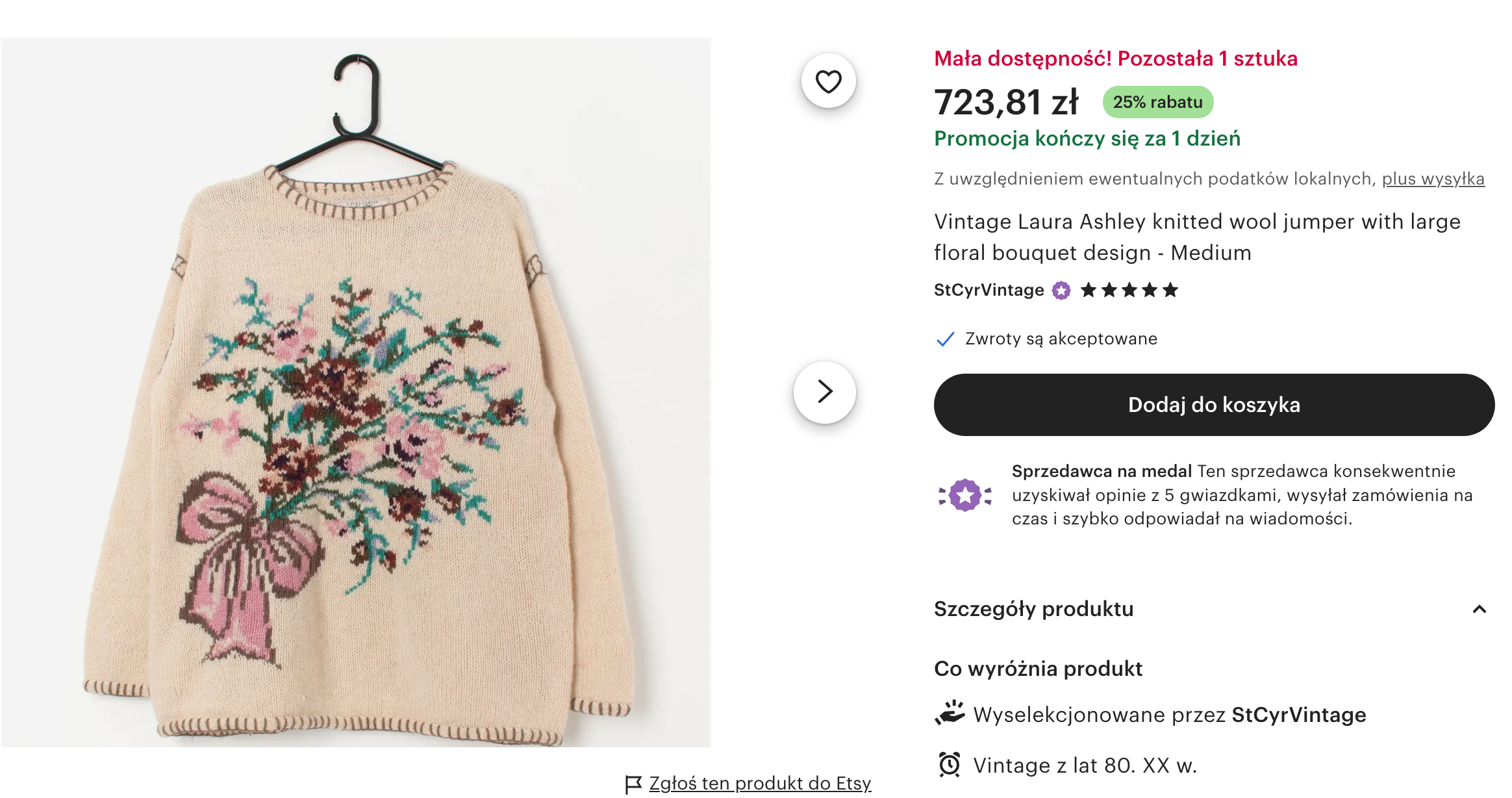Click the five-star shop rating
Image resolution: width=1512 pixels, height=798 pixels.
pos(1129,290)
